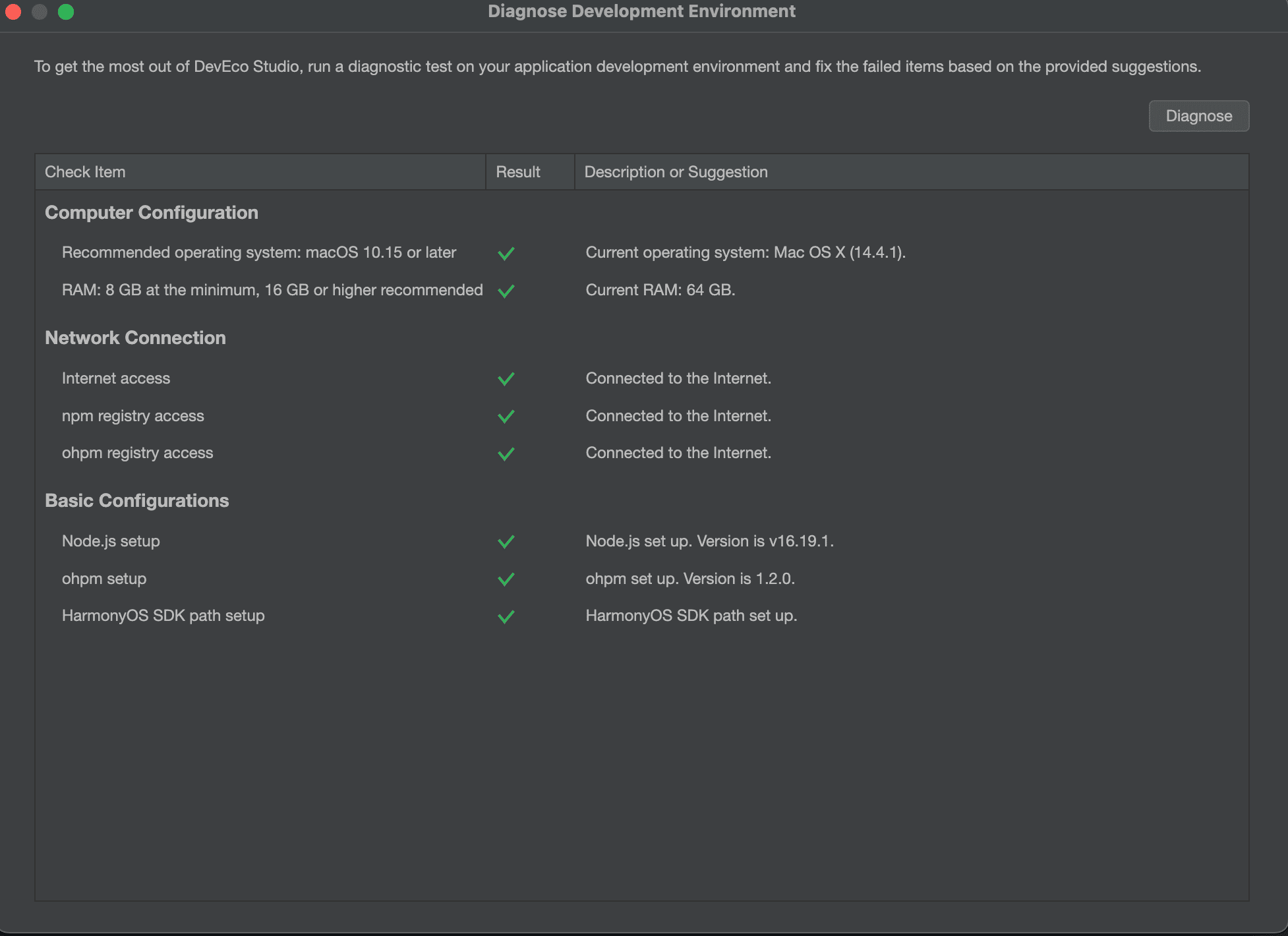The image size is (1288, 936).
Task: Click 'Node.js set up. Version is v16.19.1.' text
Action: (x=710, y=541)
